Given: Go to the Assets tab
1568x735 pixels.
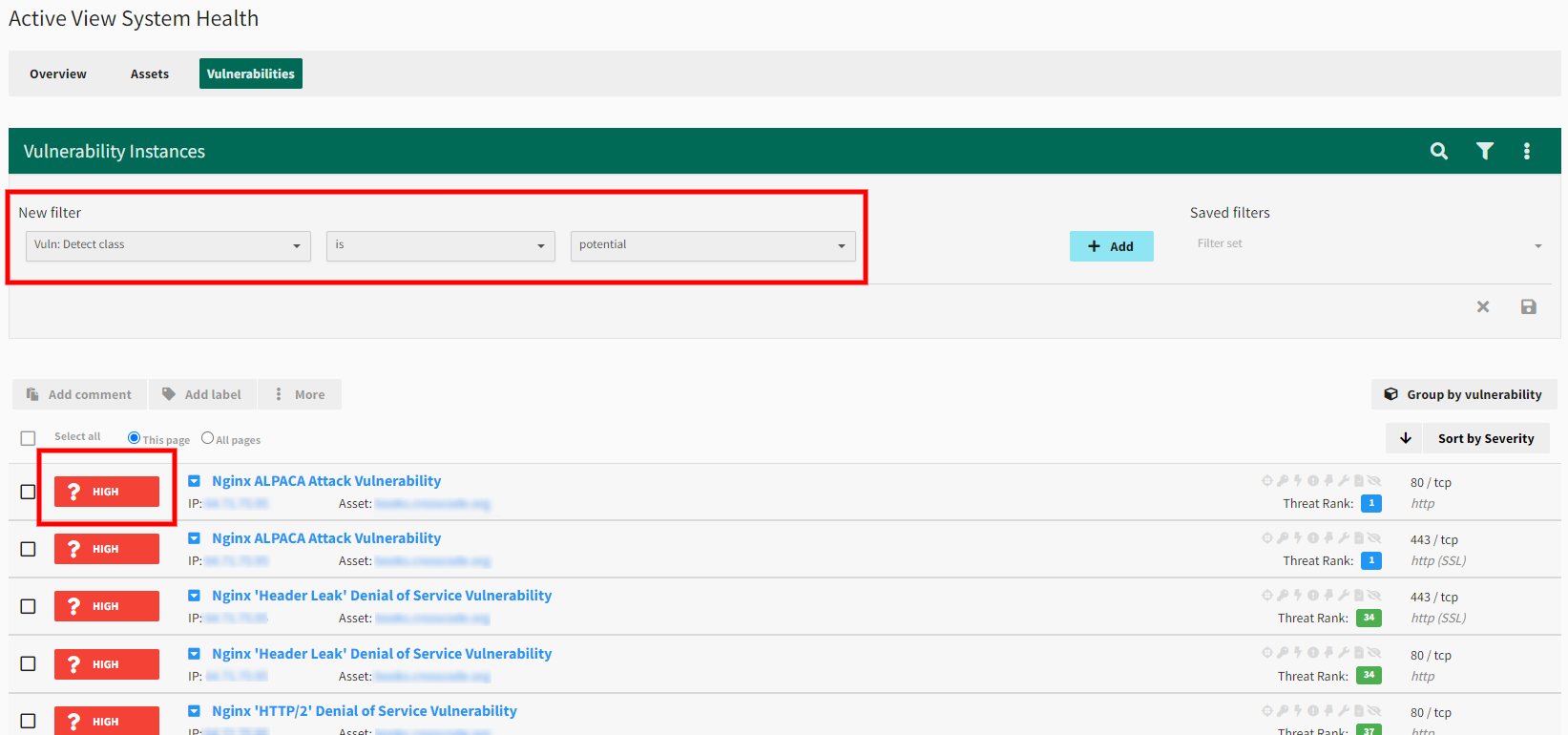Looking at the screenshot, I should [x=150, y=73].
